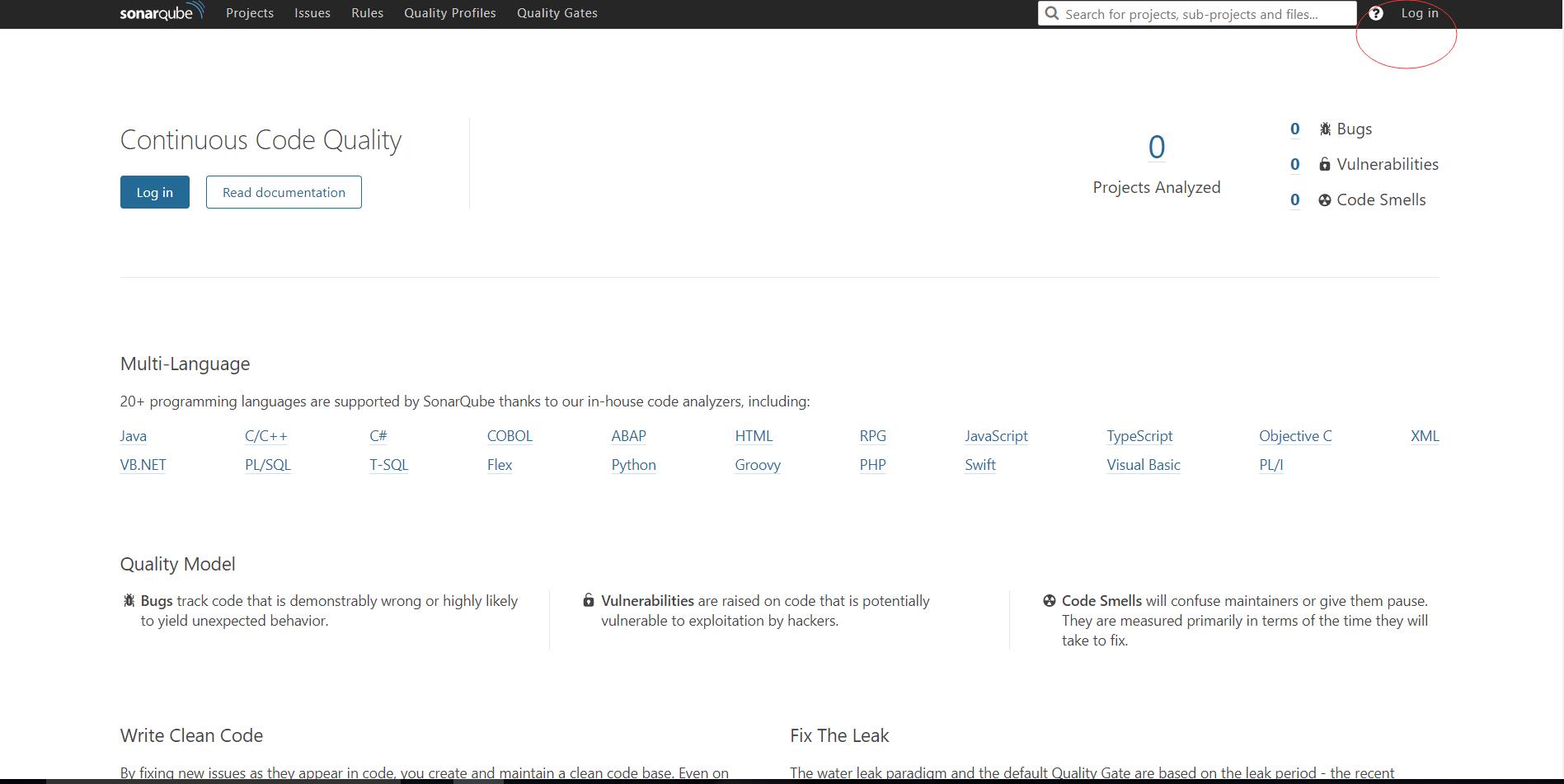Focus the project search field

pyautogui.click(x=1196, y=13)
